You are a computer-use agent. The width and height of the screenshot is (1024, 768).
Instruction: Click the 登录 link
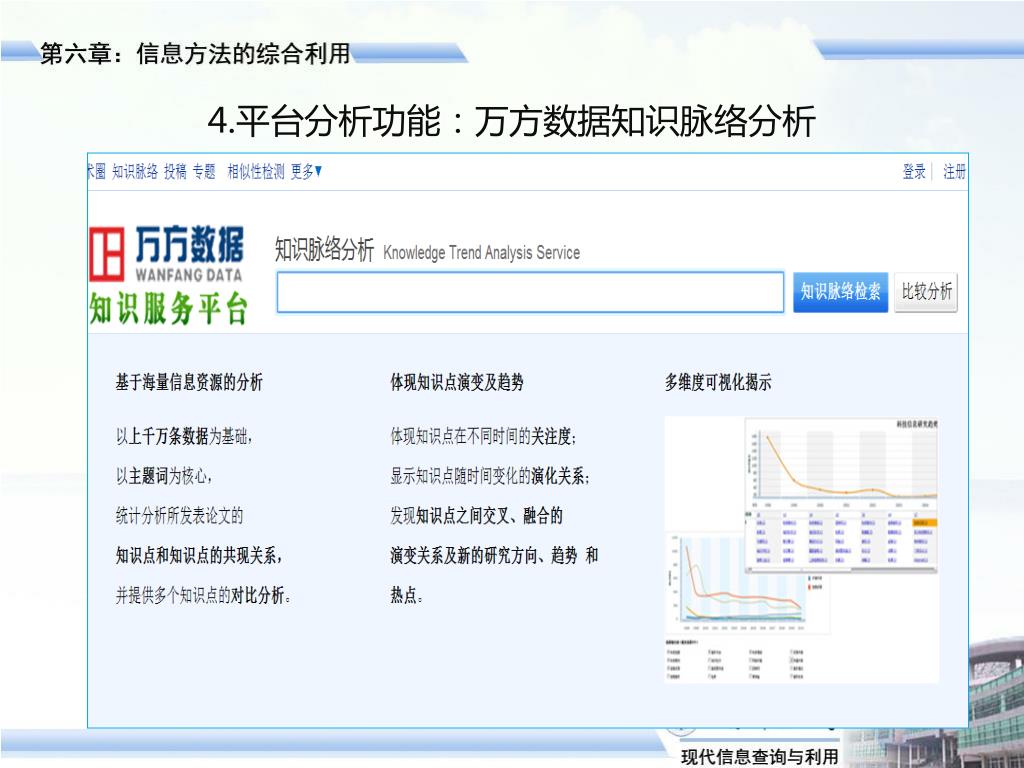(914, 172)
